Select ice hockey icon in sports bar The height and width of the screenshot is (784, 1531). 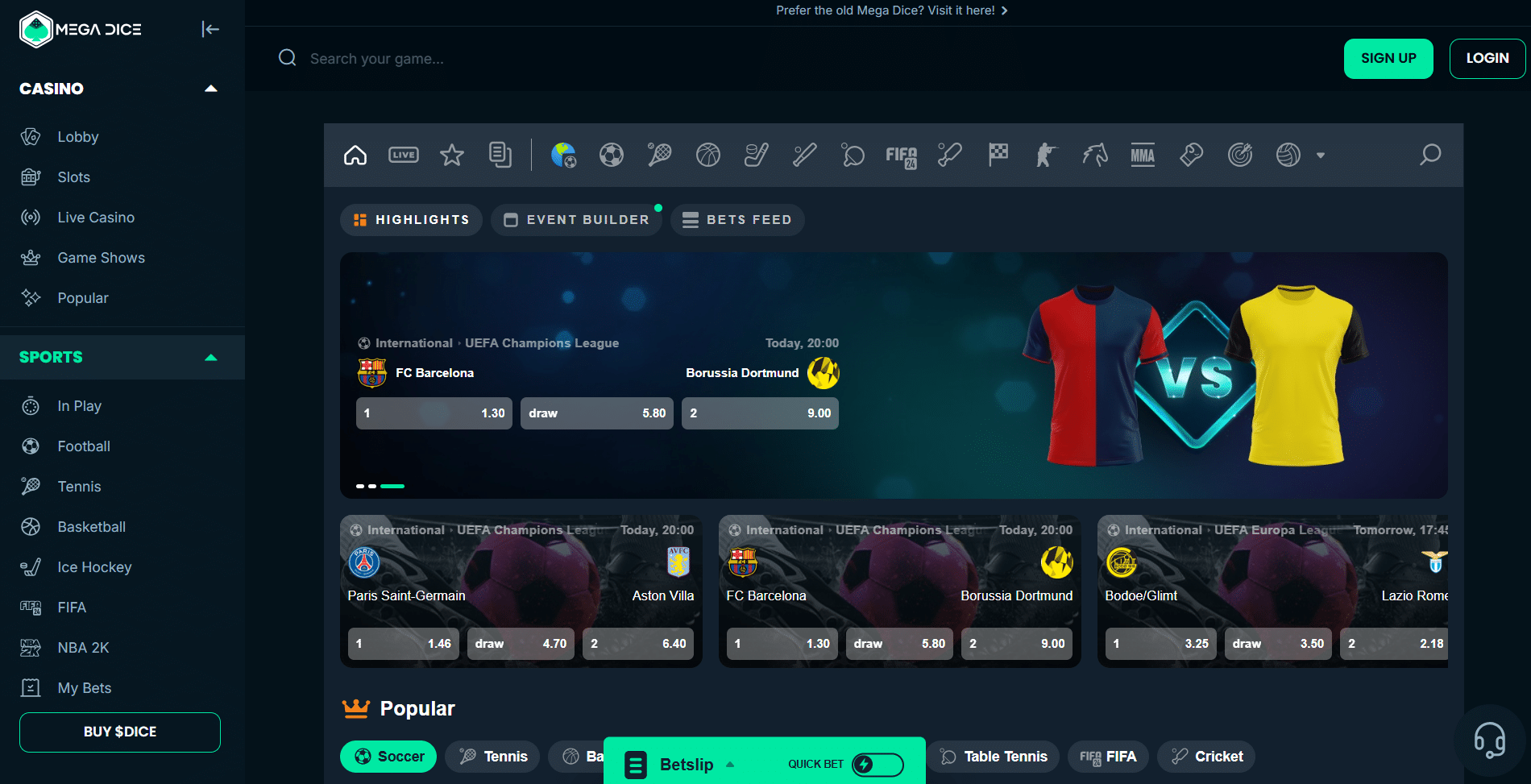[757, 155]
